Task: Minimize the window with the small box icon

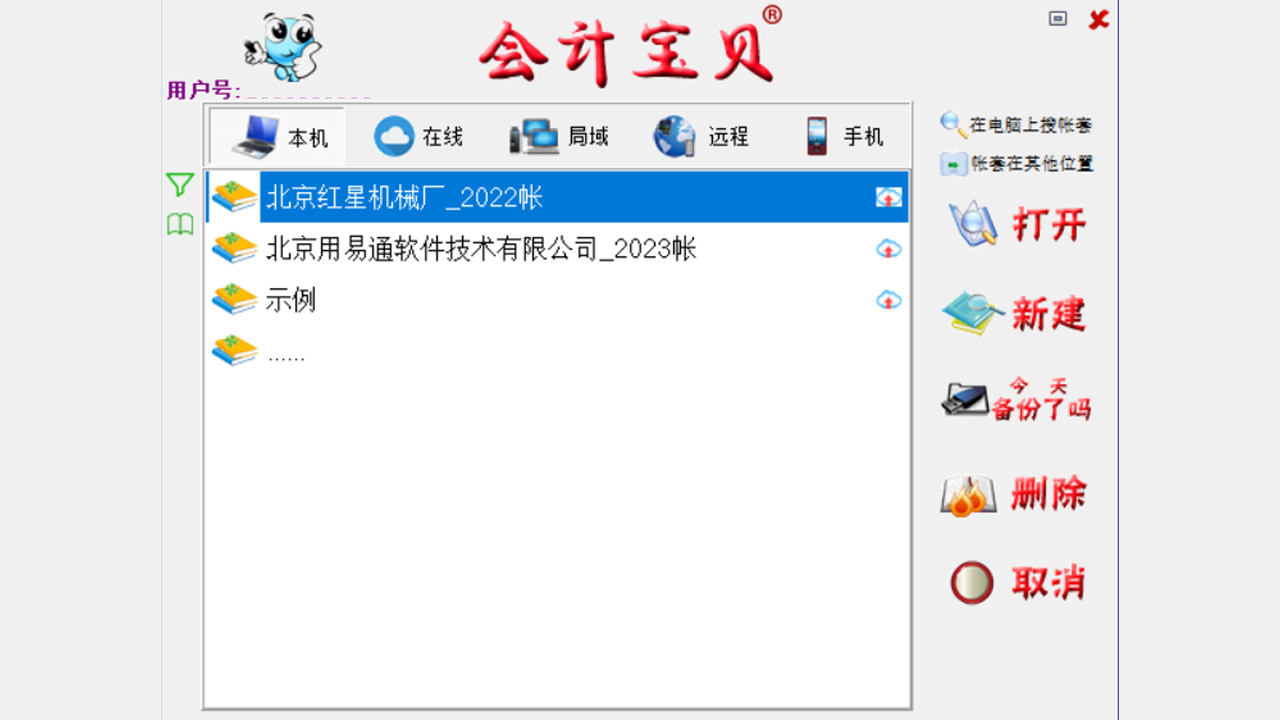Action: coord(1058,18)
